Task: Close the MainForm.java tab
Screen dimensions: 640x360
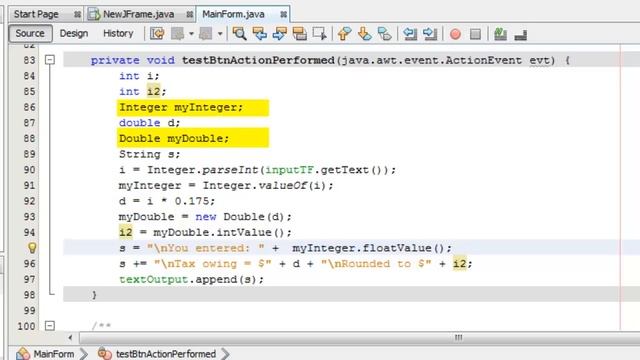Action: (283, 15)
